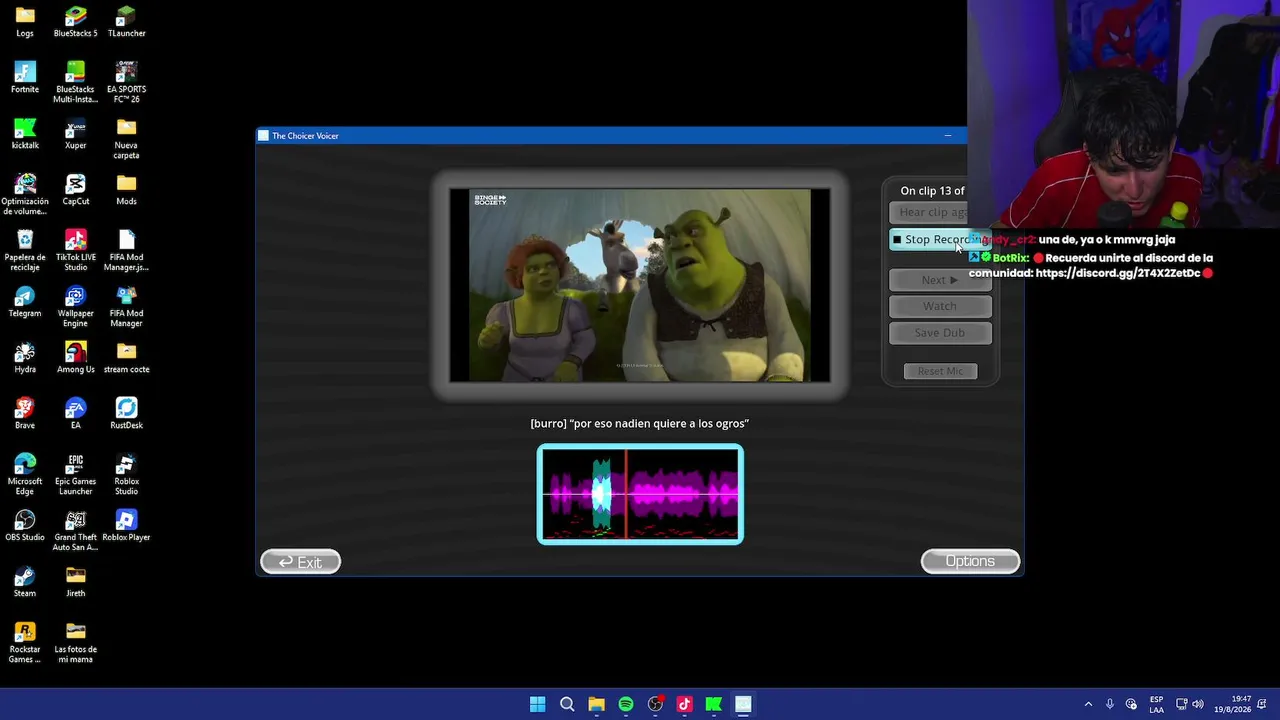Image resolution: width=1280 pixels, height=720 pixels.
Task: Open the Jireth folder
Action: click(75, 582)
